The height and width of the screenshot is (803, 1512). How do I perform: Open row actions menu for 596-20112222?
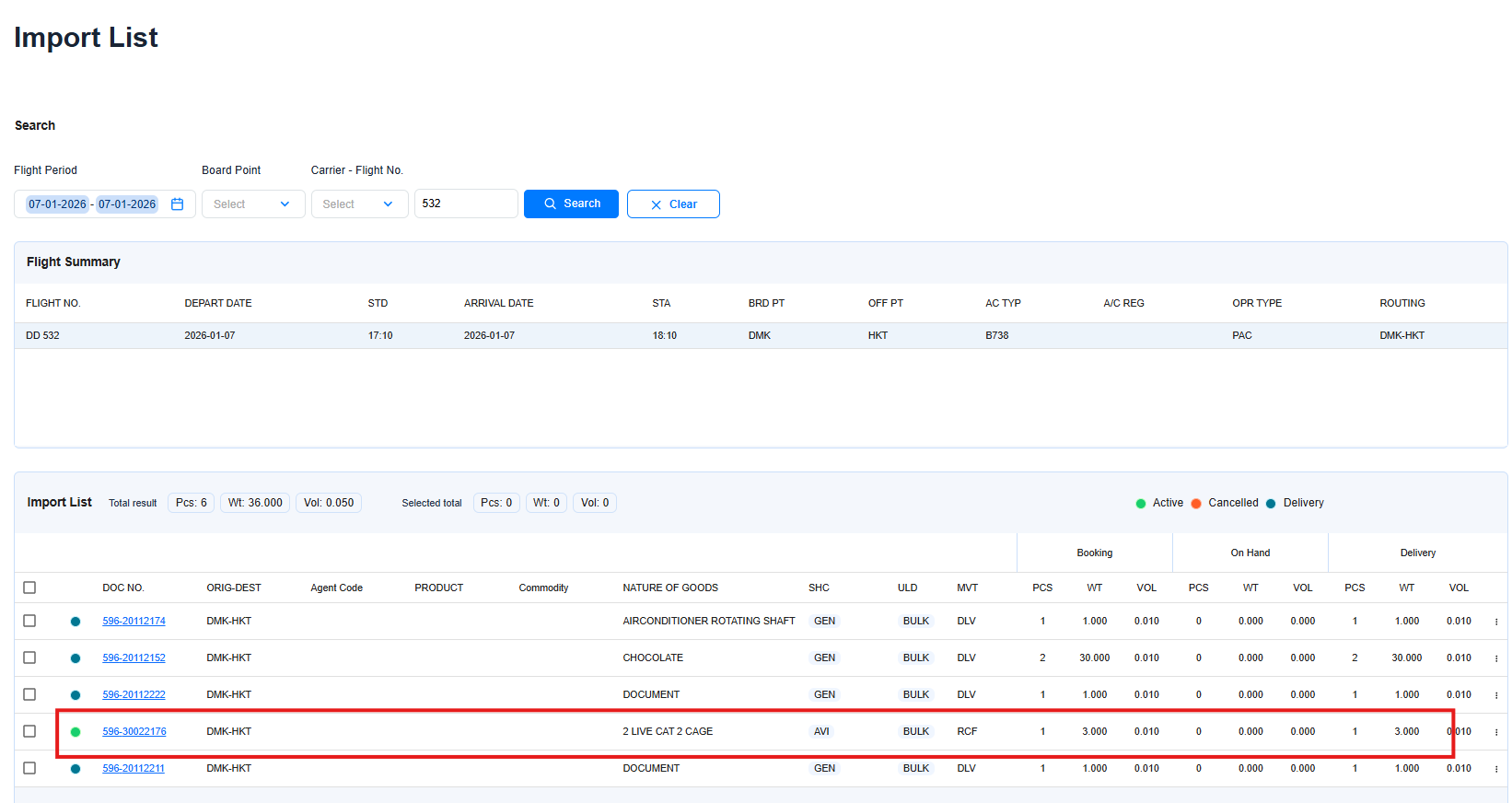tap(1495, 695)
